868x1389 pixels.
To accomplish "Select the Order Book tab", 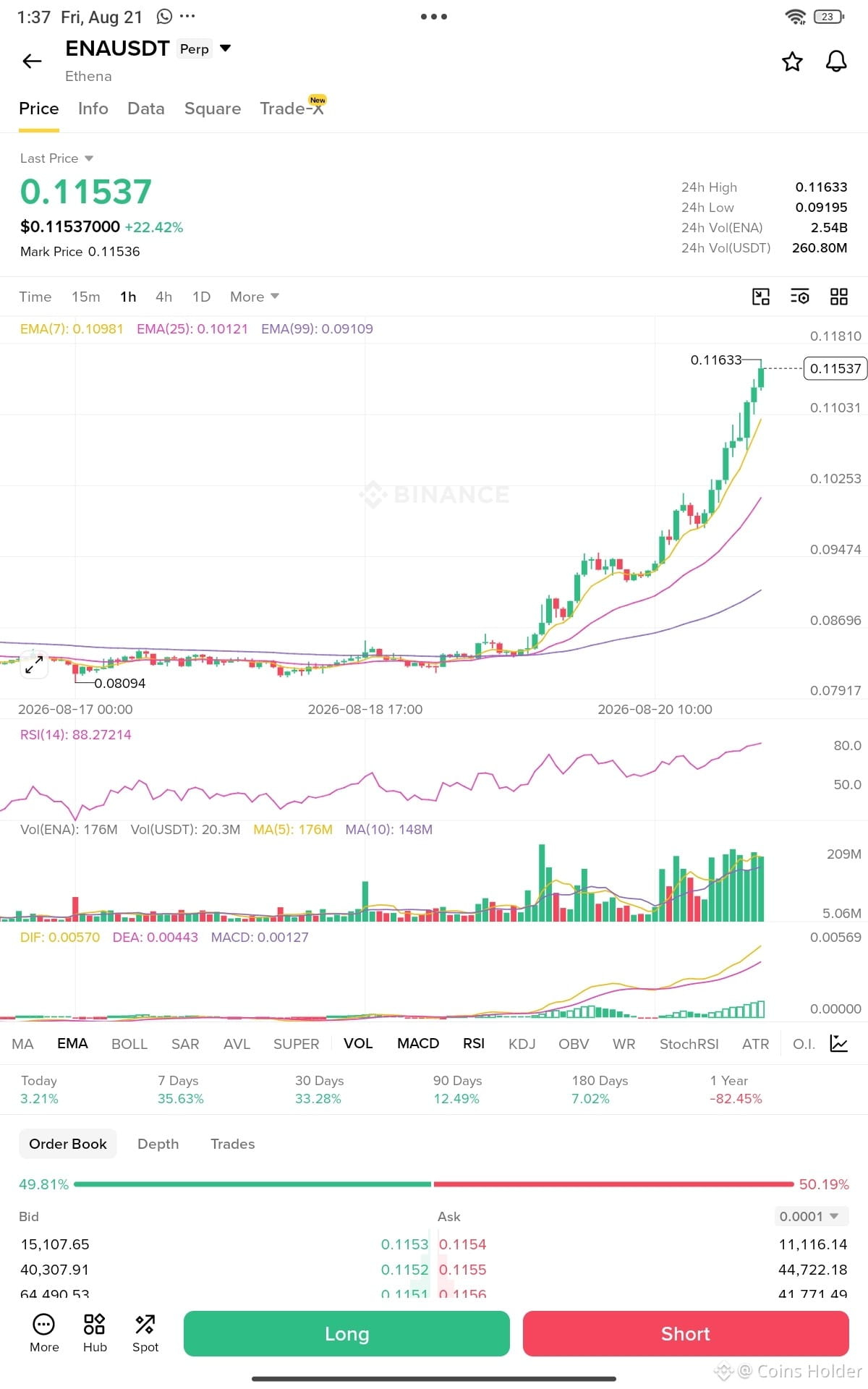I will pyautogui.click(x=68, y=1144).
